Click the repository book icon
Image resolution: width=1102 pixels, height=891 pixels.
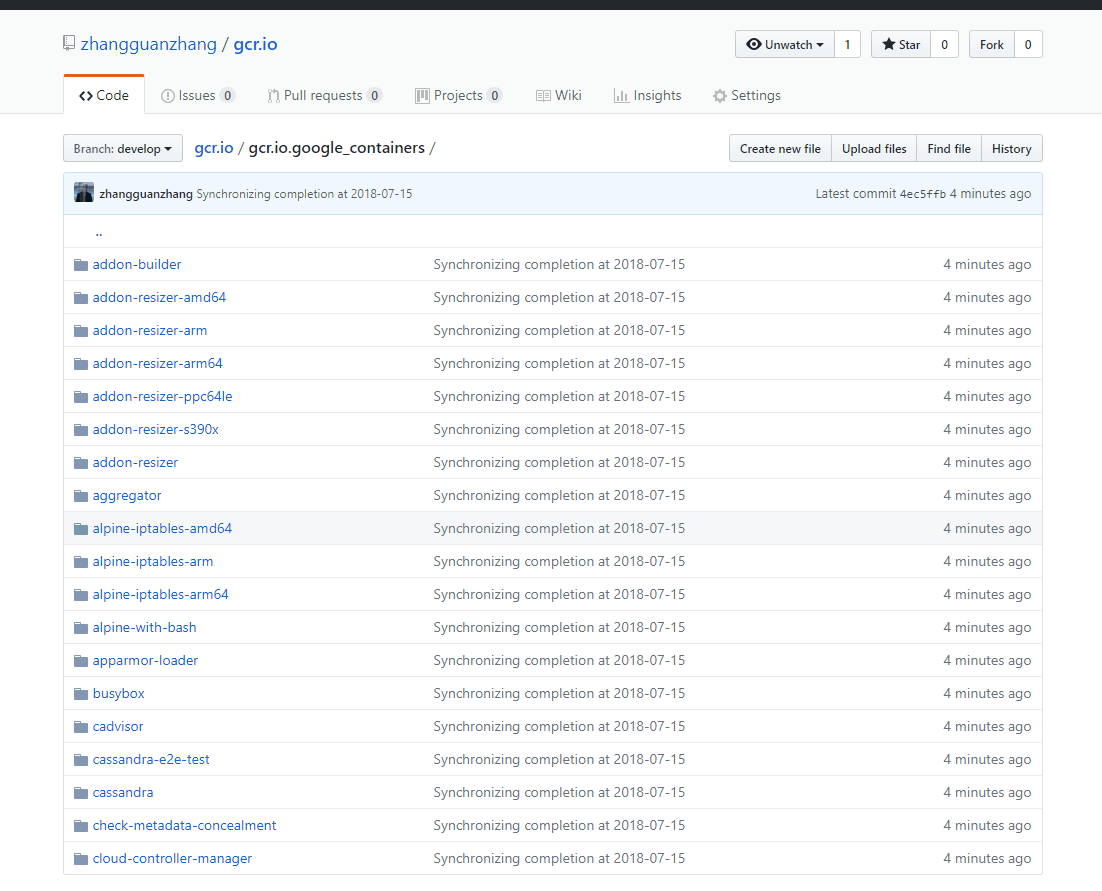(68, 44)
